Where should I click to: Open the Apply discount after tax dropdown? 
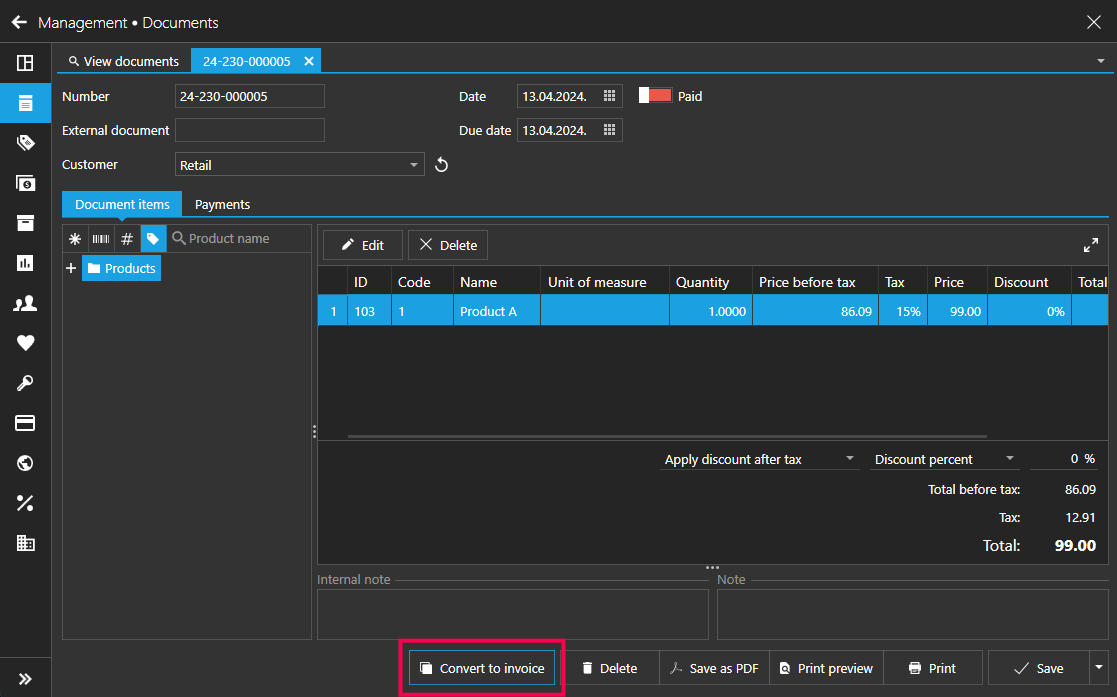pyautogui.click(x=760, y=459)
